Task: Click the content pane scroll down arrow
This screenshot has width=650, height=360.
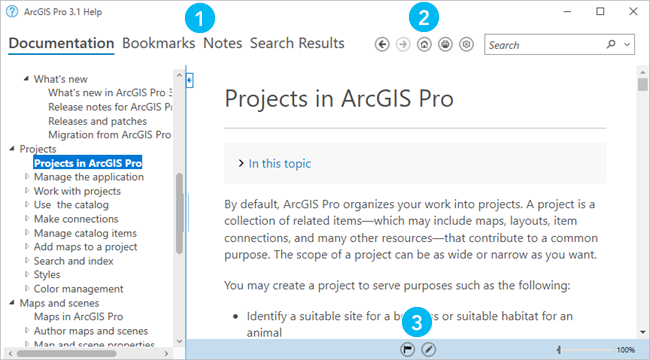Action: point(643,332)
